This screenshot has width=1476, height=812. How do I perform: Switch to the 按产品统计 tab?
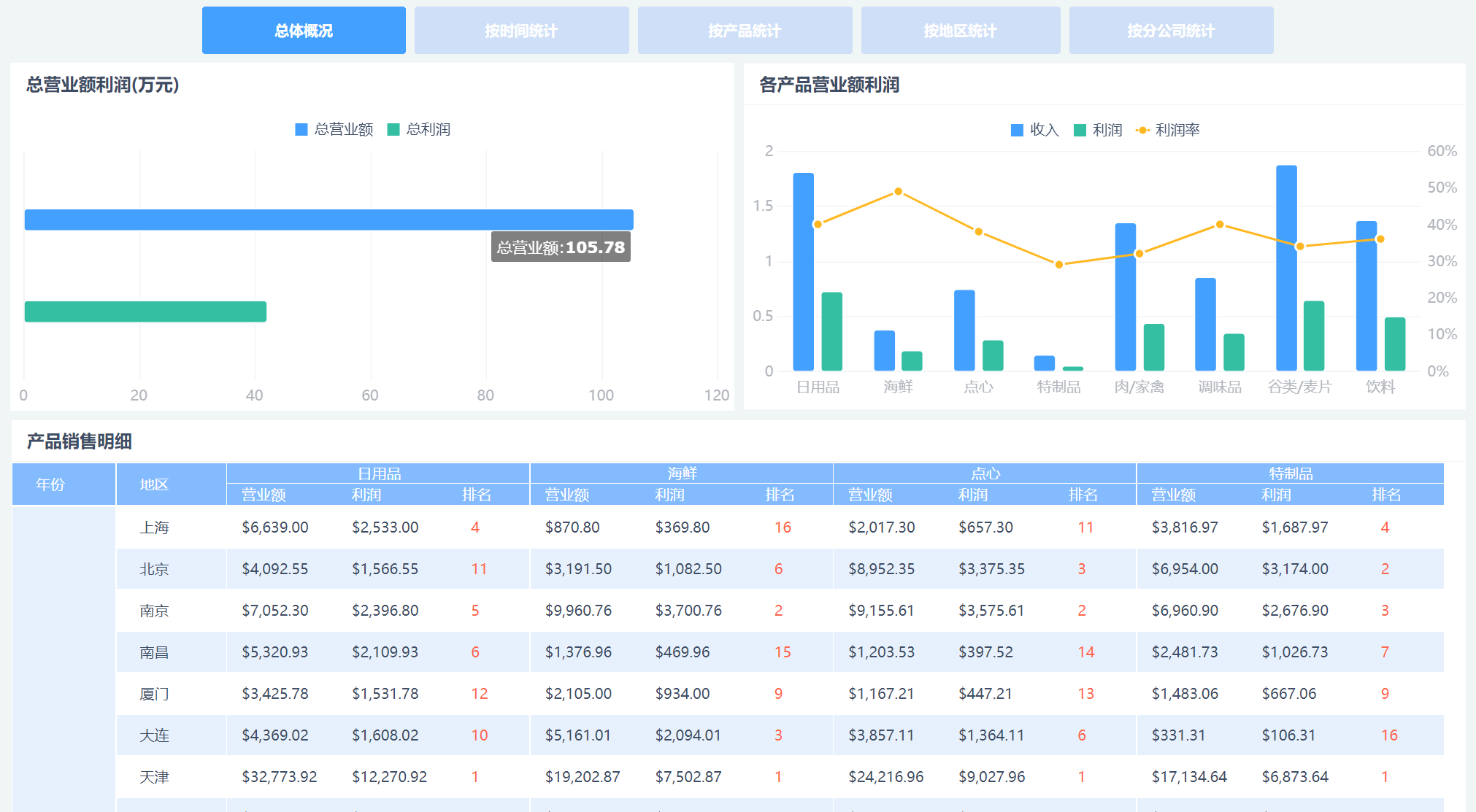[x=745, y=31]
